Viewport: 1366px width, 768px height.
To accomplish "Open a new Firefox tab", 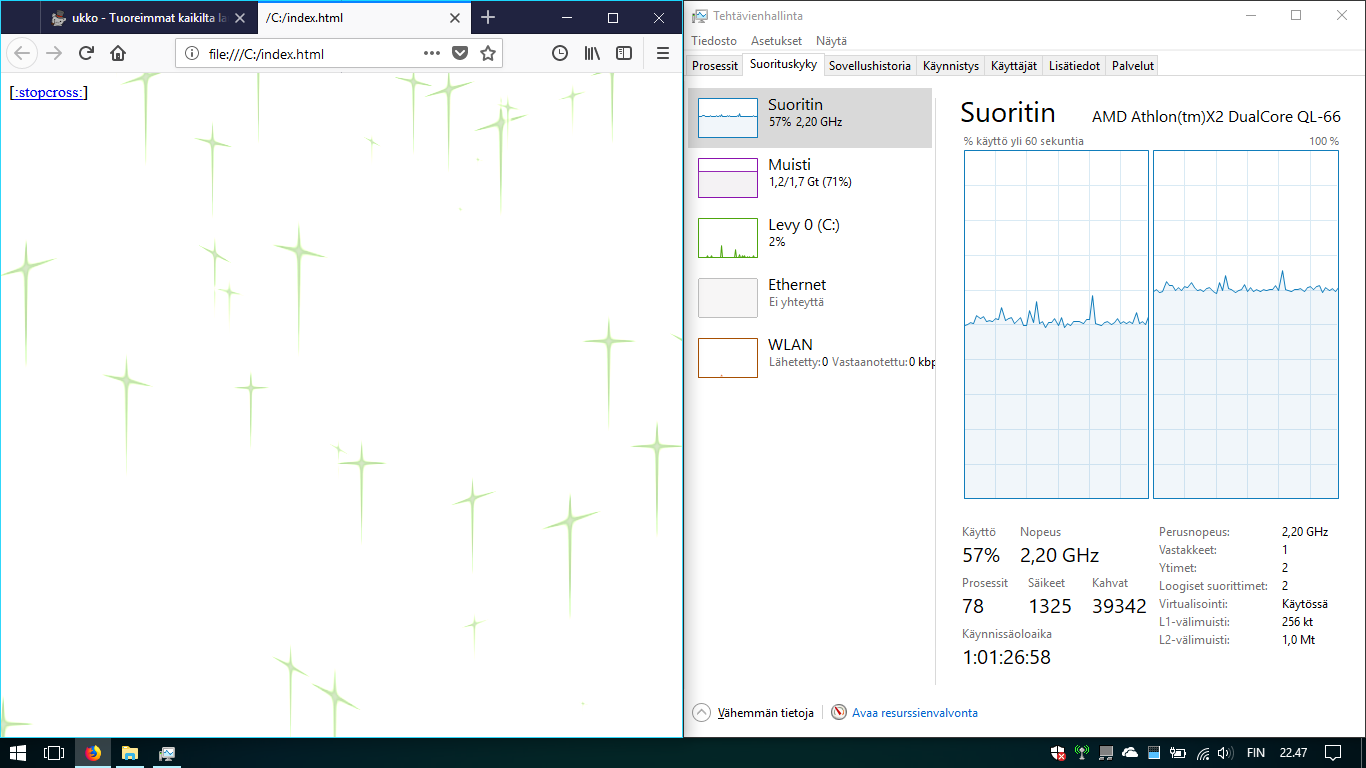I will tap(488, 18).
